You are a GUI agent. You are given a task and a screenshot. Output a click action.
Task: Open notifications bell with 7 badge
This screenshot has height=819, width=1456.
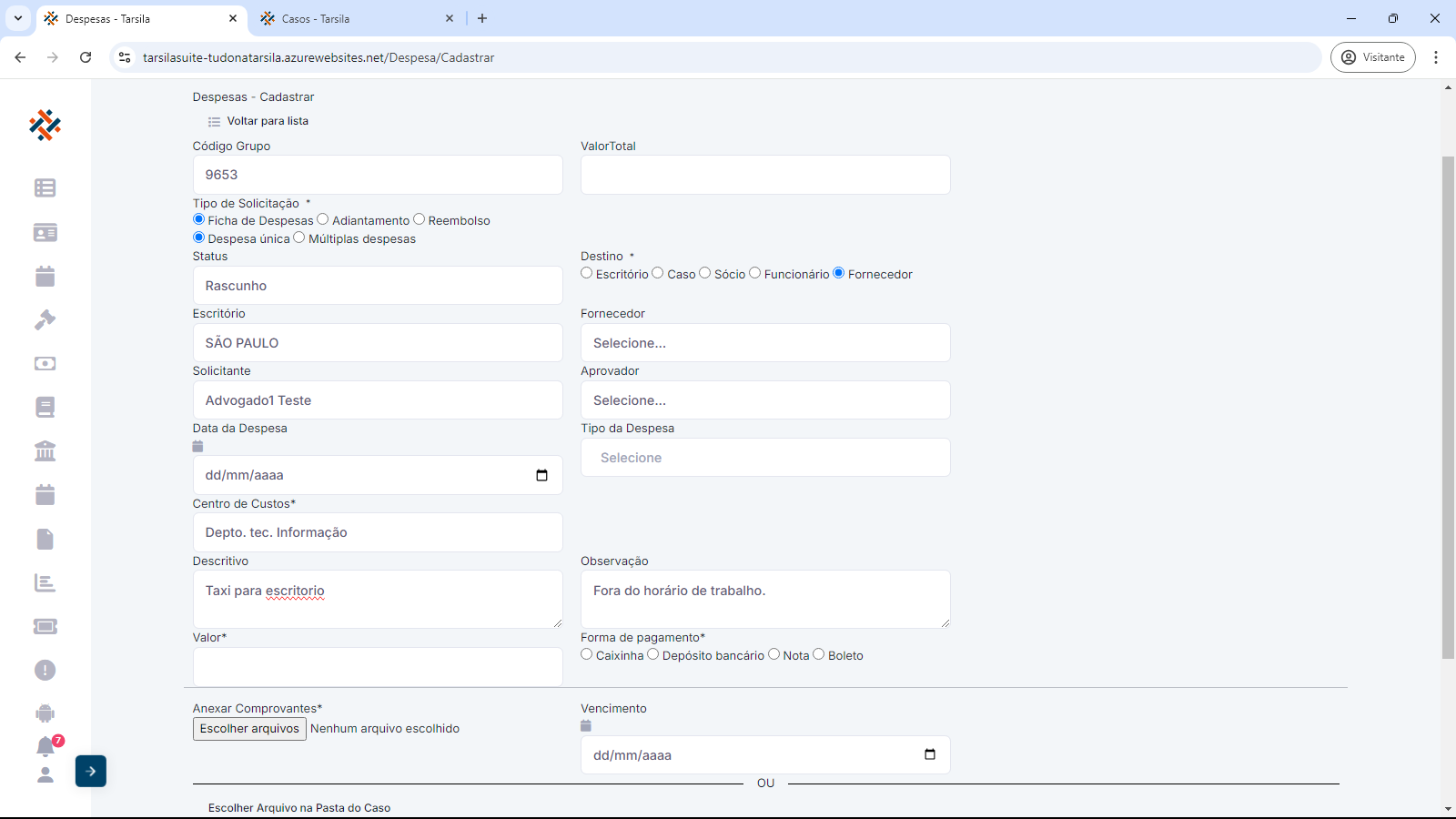click(45, 746)
